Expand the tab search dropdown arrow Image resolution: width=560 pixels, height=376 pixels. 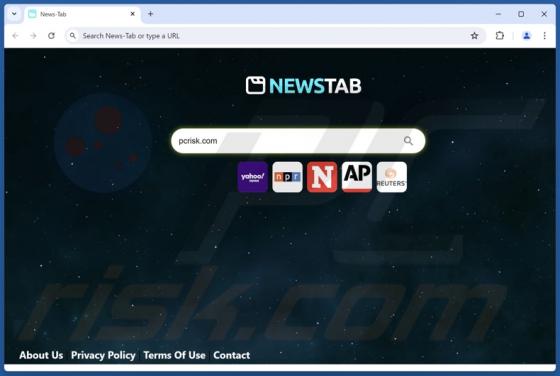(x=14, y=14)
